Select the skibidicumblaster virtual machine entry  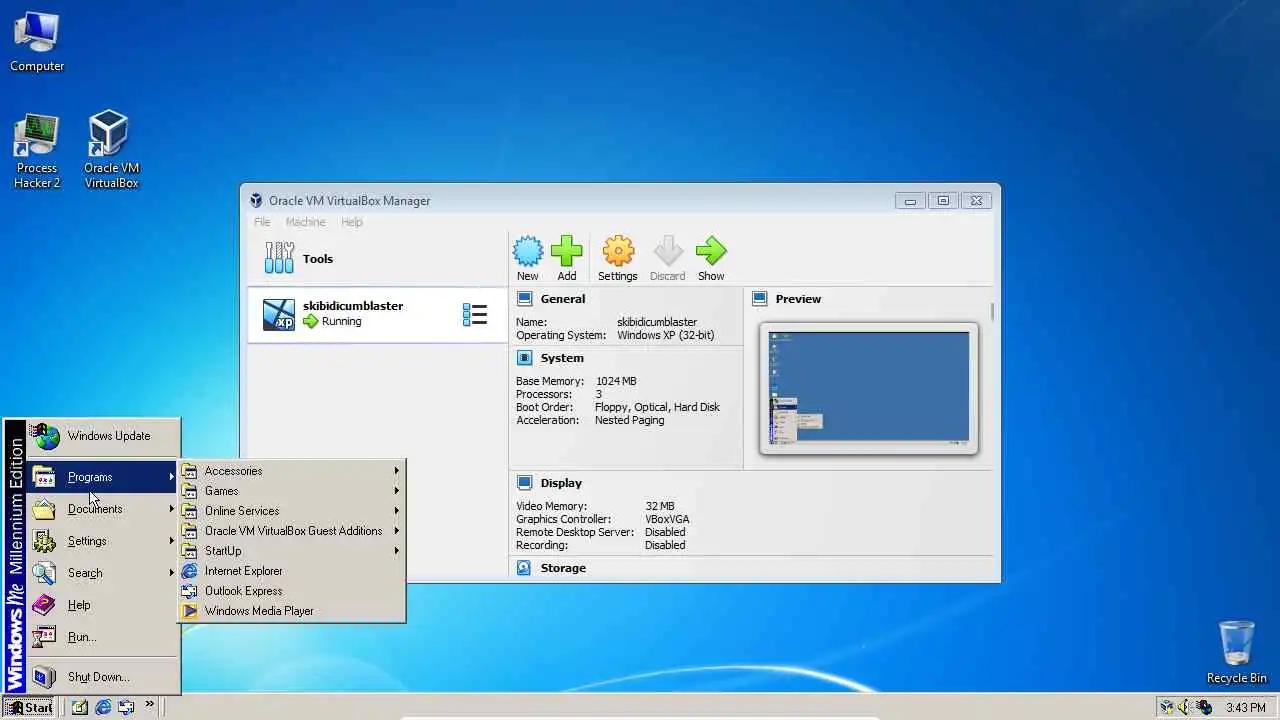(377, 314)
